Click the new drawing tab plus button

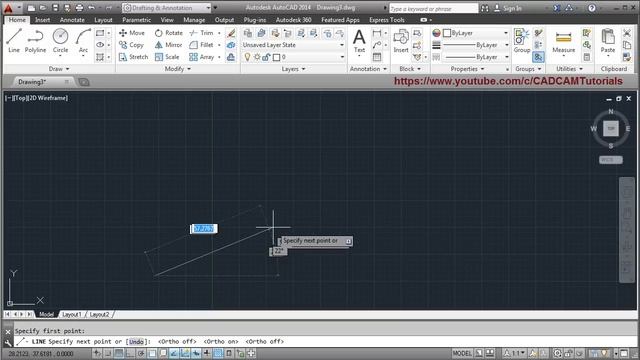(x=84, y=82)
